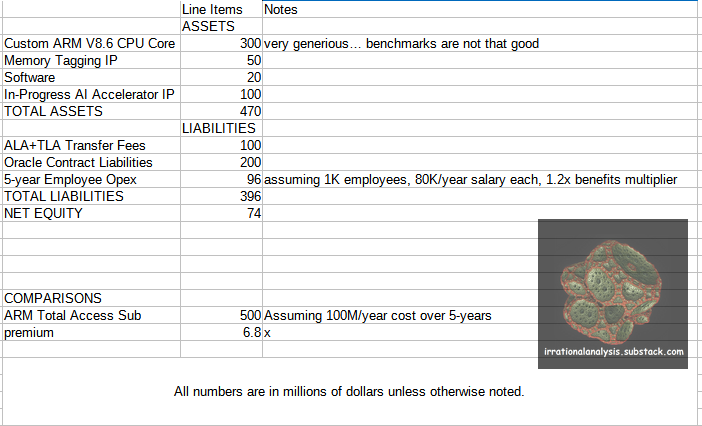This screenshot has width=702, height=426.
Task: Select the 'premium' label cell
Action: point(91,332)
